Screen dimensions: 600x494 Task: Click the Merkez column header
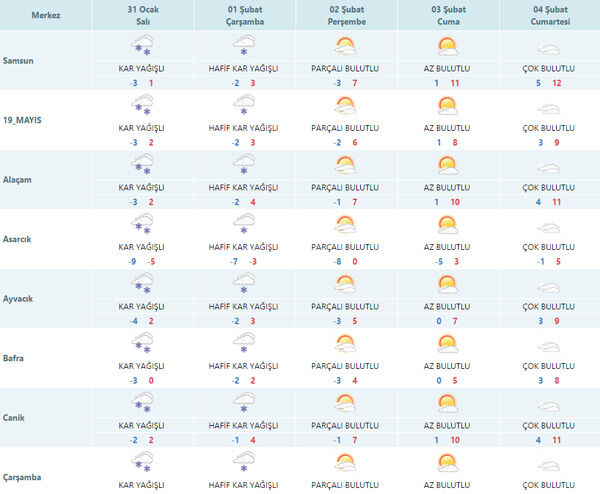45,15
